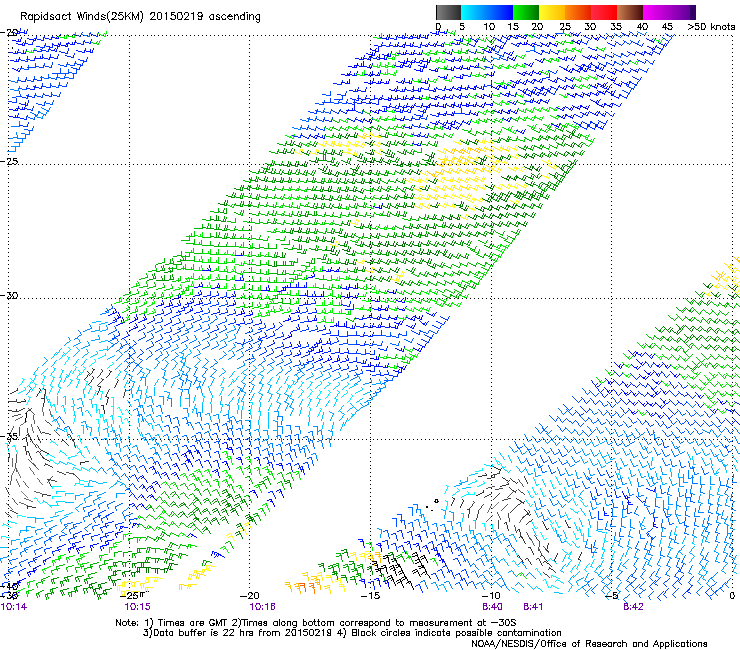Click the purple '10:14' pass time label
The image size is (740, 650).
coord(14,607)
